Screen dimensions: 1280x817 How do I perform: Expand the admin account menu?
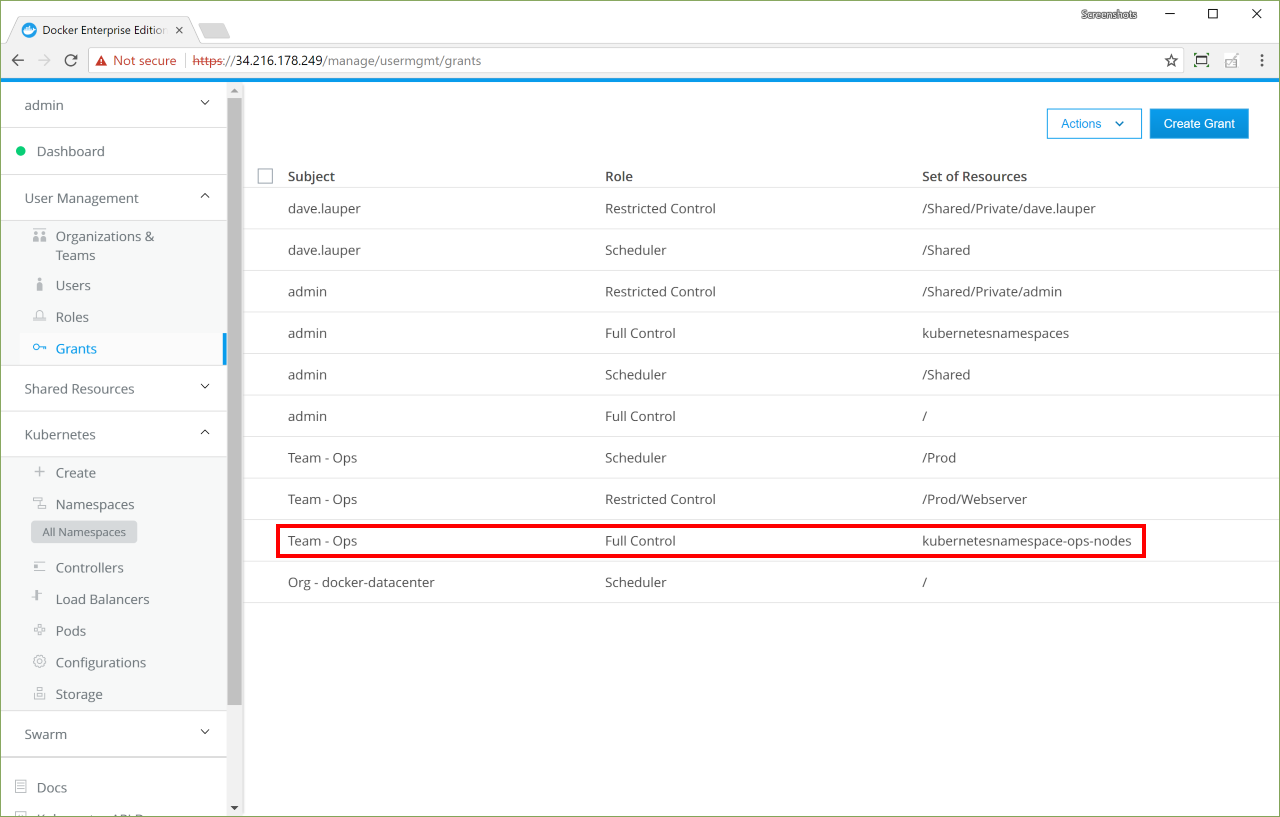[205, 104]
